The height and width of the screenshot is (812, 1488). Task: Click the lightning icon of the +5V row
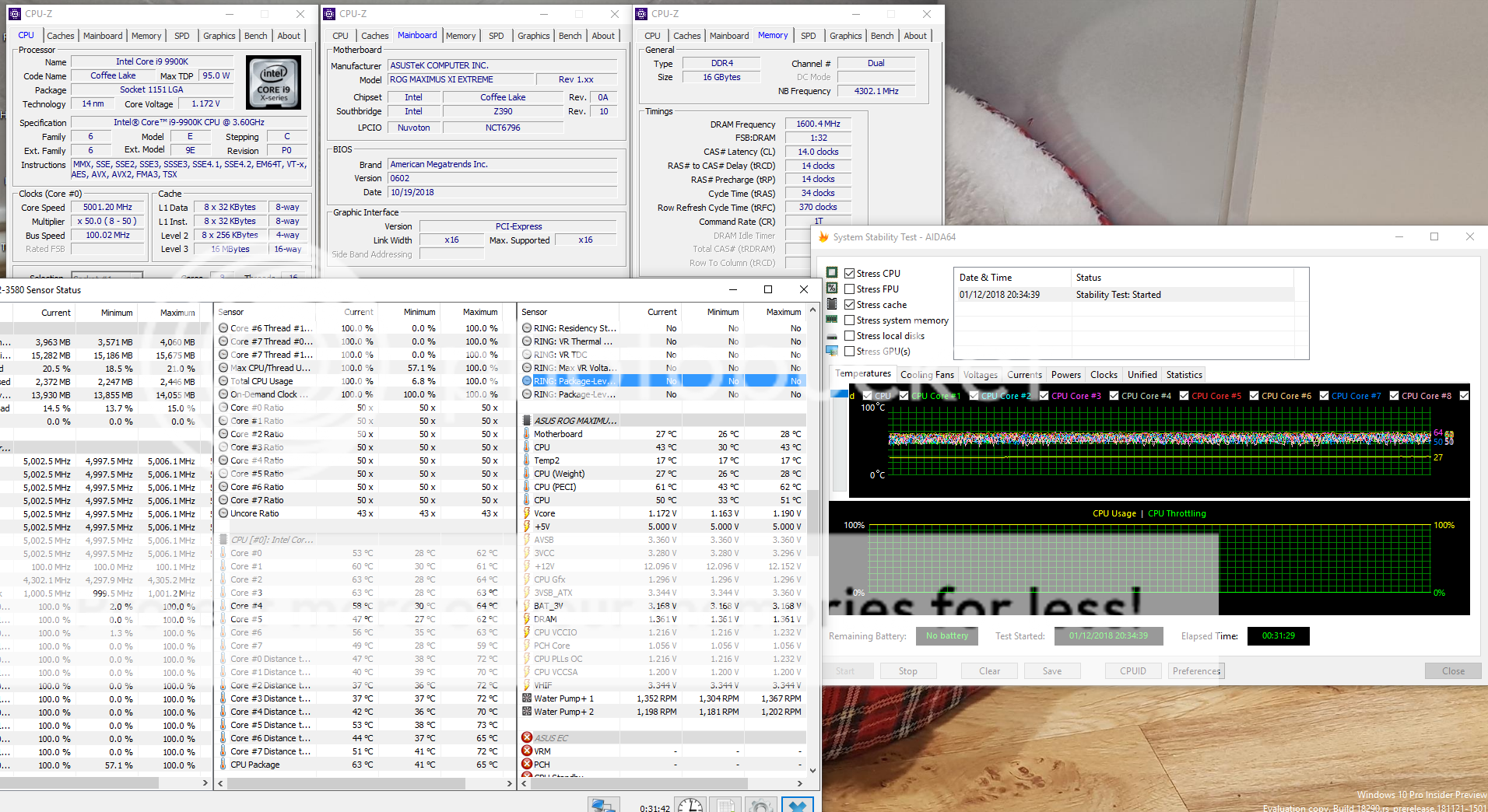tap(527, 527)
